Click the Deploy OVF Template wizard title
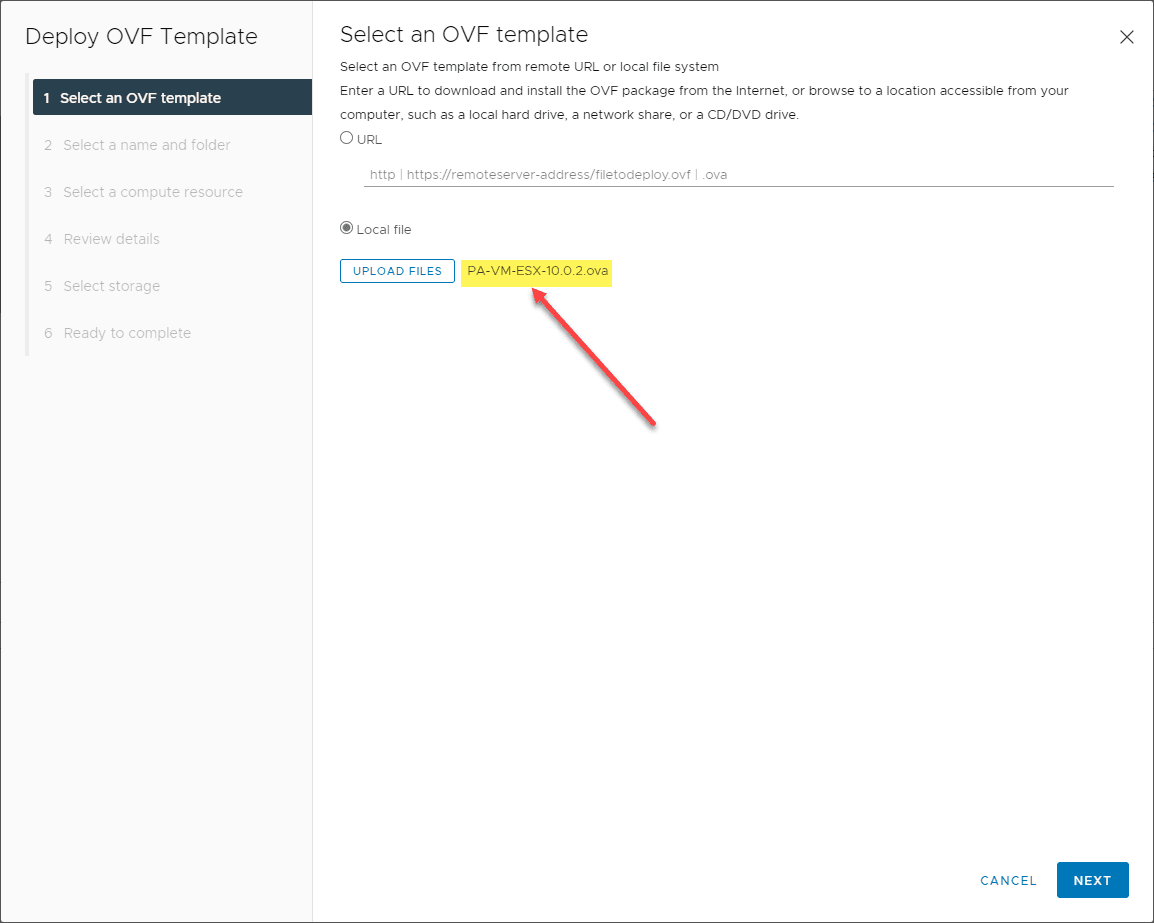The height and width of the screenshot is (923, 1154). coord(141,37)
